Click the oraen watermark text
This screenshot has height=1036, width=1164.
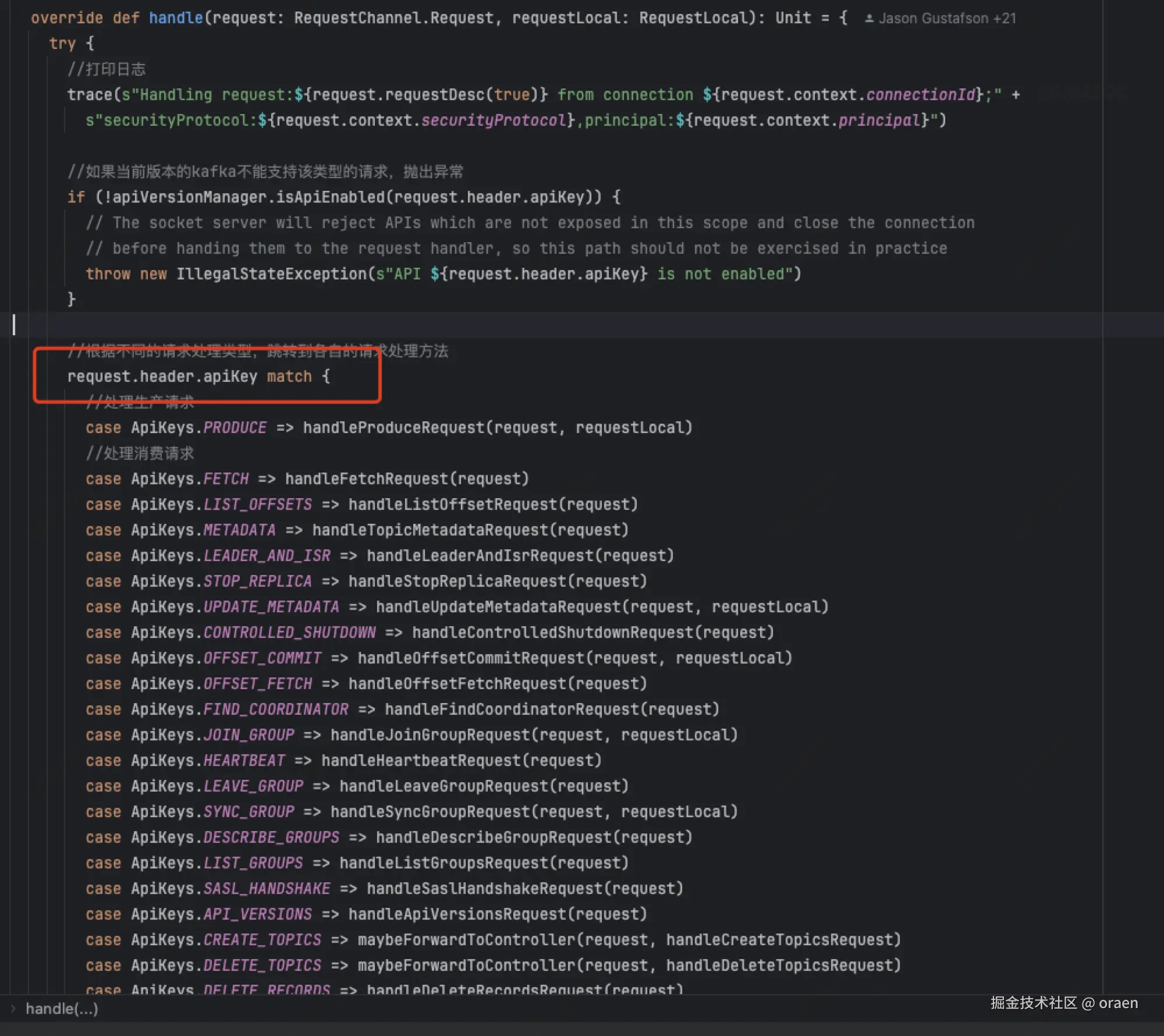pos(1118,1003)
